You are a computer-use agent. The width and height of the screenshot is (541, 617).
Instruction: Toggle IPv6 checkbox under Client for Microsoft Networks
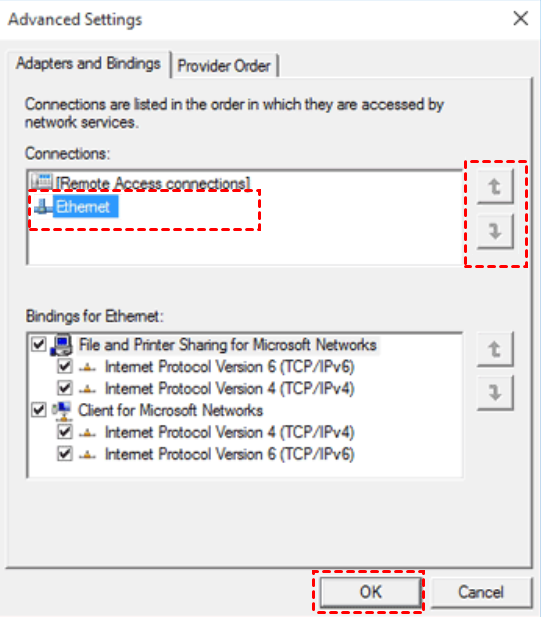click(65, 454)
